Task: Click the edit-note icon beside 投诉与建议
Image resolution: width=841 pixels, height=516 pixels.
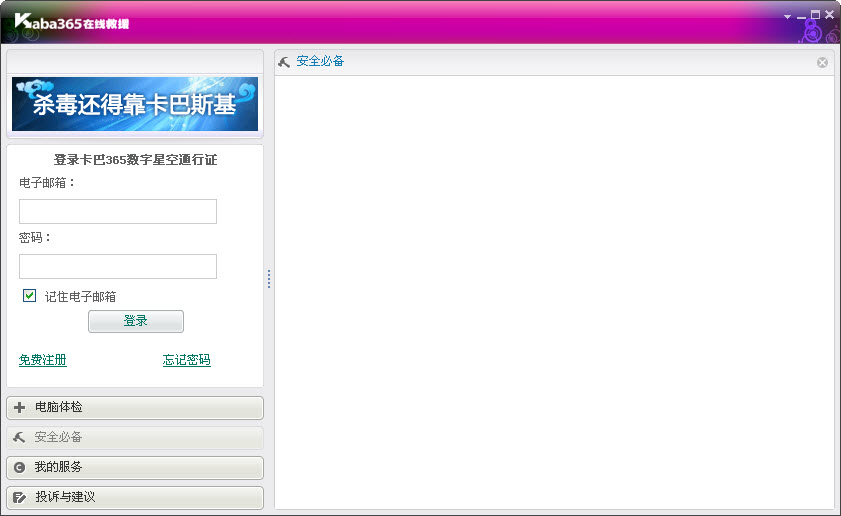Action: pyautogui.click(x=19, y=497)
